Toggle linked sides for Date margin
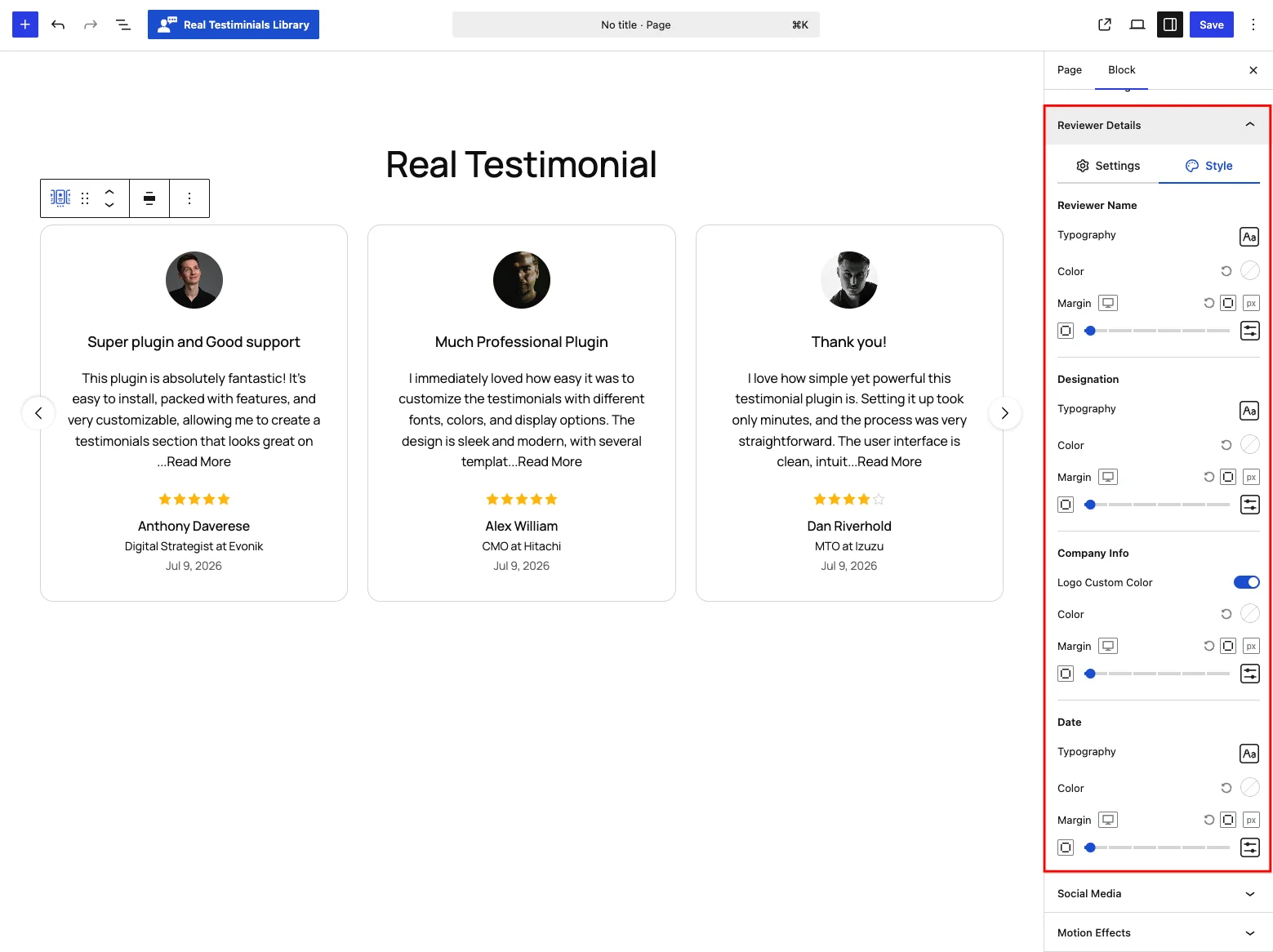 click(1228, 820)
